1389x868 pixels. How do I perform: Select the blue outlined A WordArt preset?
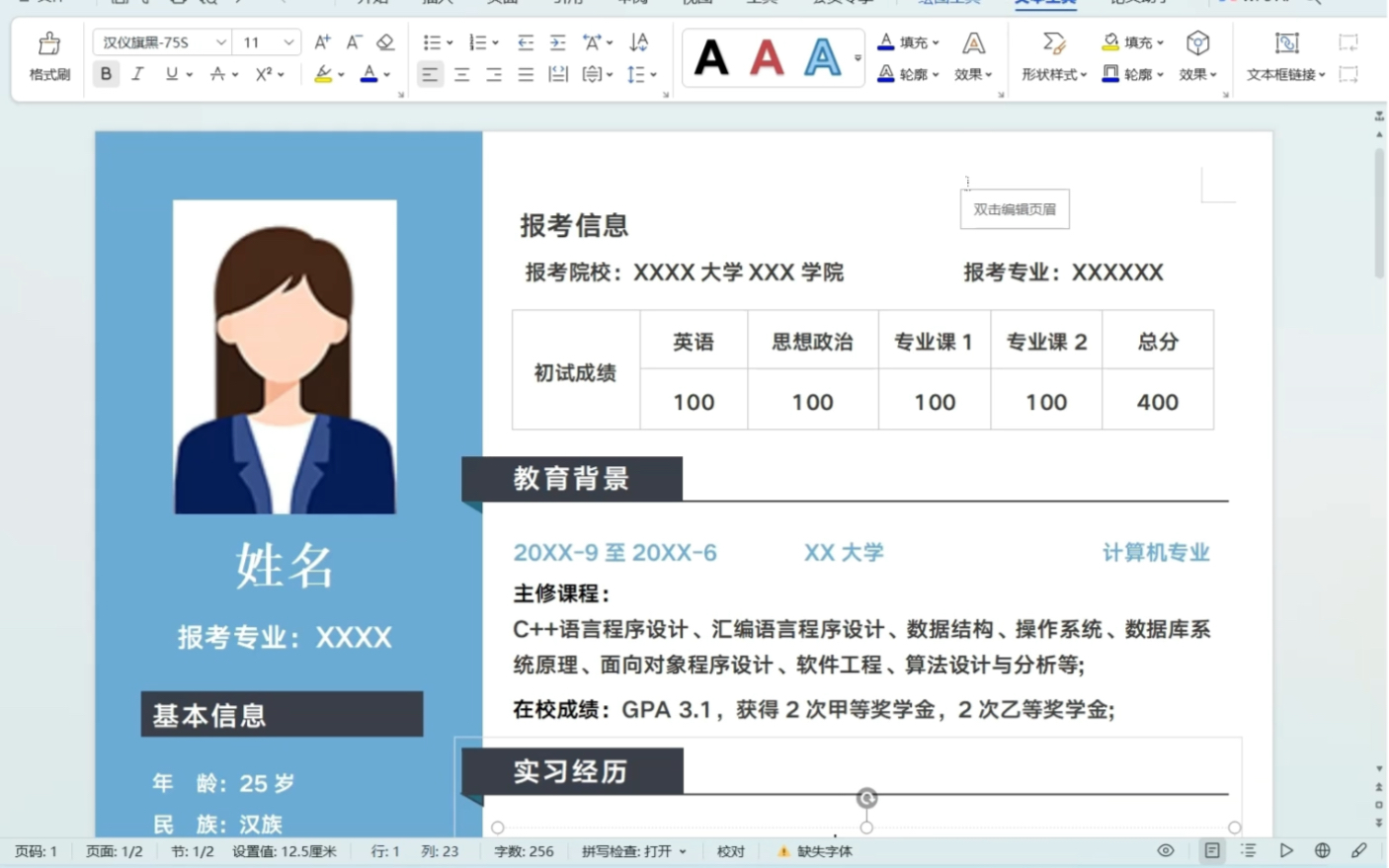point(822,57)
